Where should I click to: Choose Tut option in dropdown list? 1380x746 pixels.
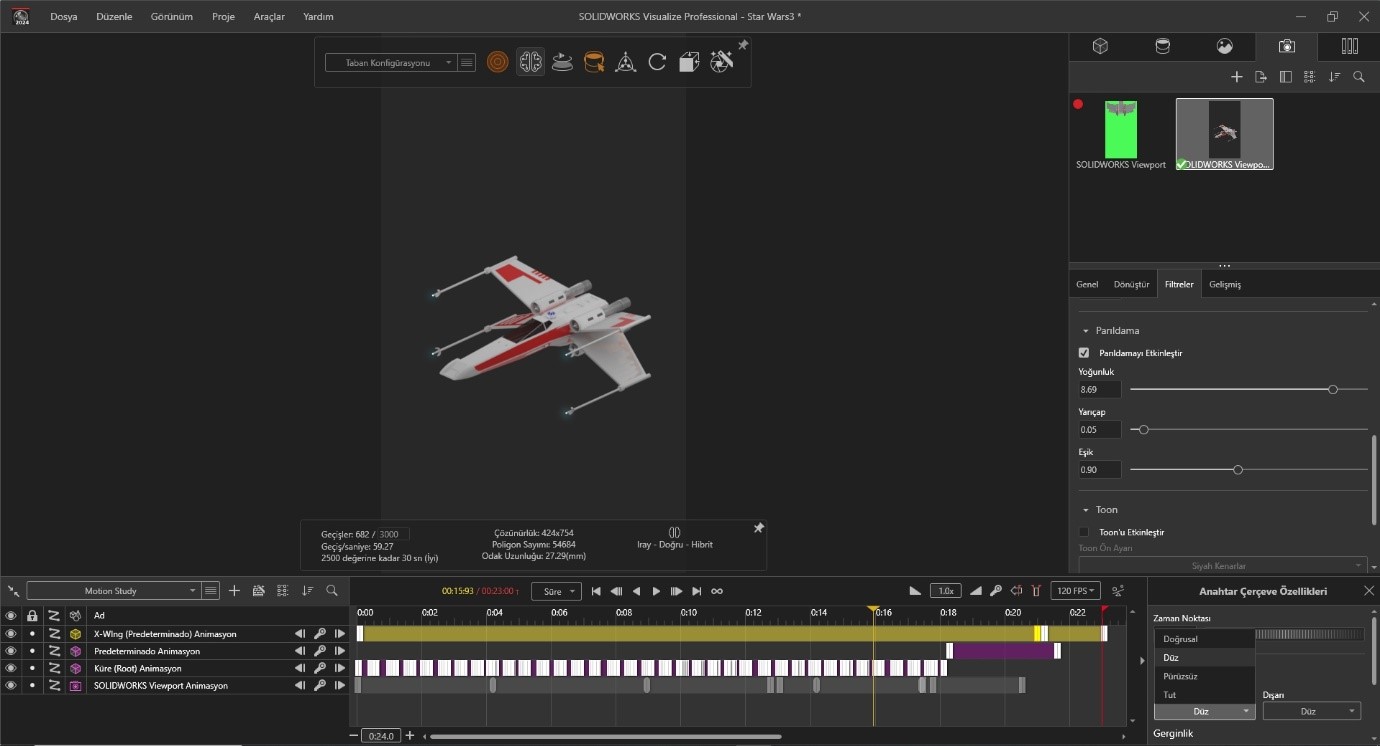pos(1204,694)
